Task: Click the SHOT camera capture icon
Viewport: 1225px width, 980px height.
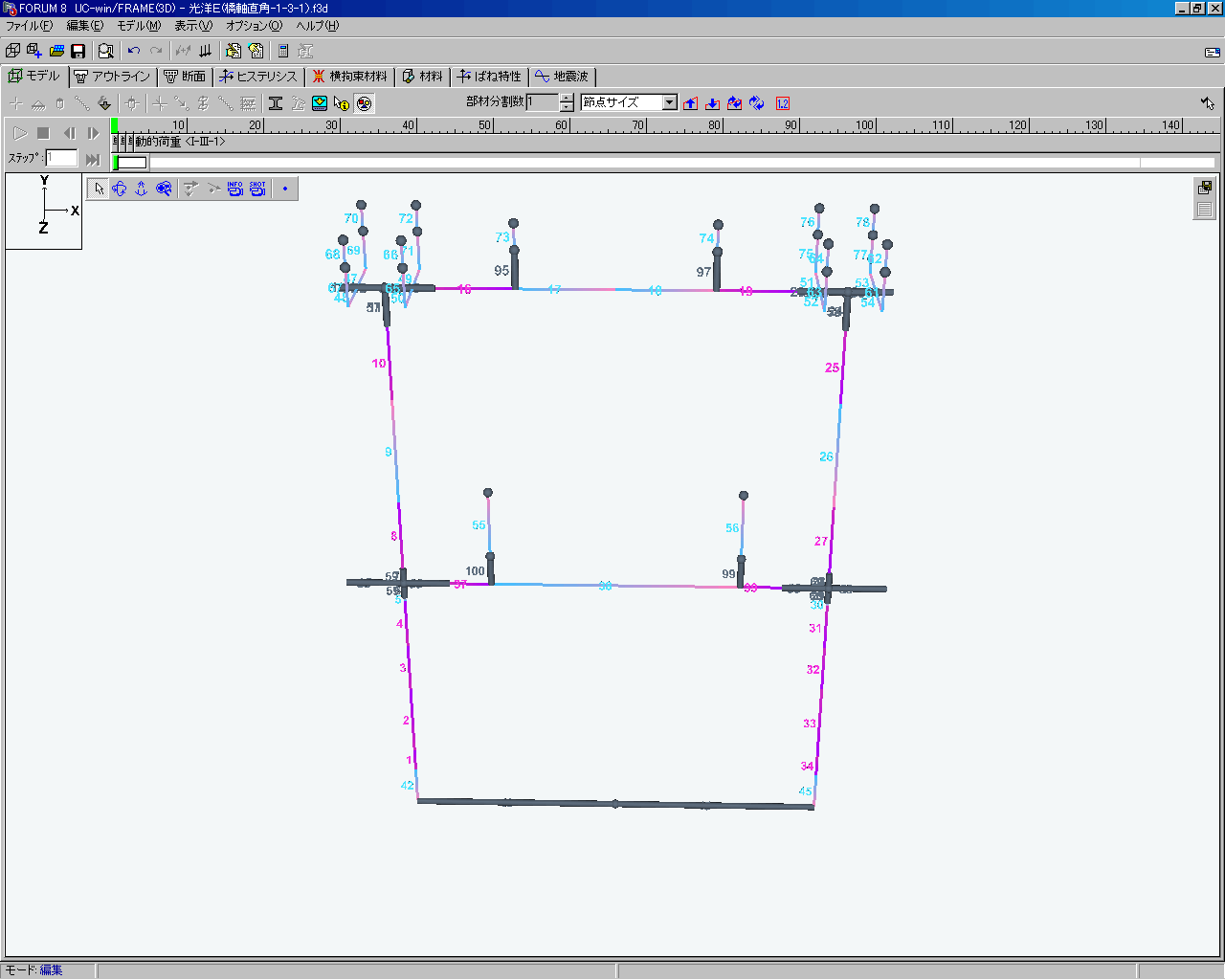Action: point(257,189)
